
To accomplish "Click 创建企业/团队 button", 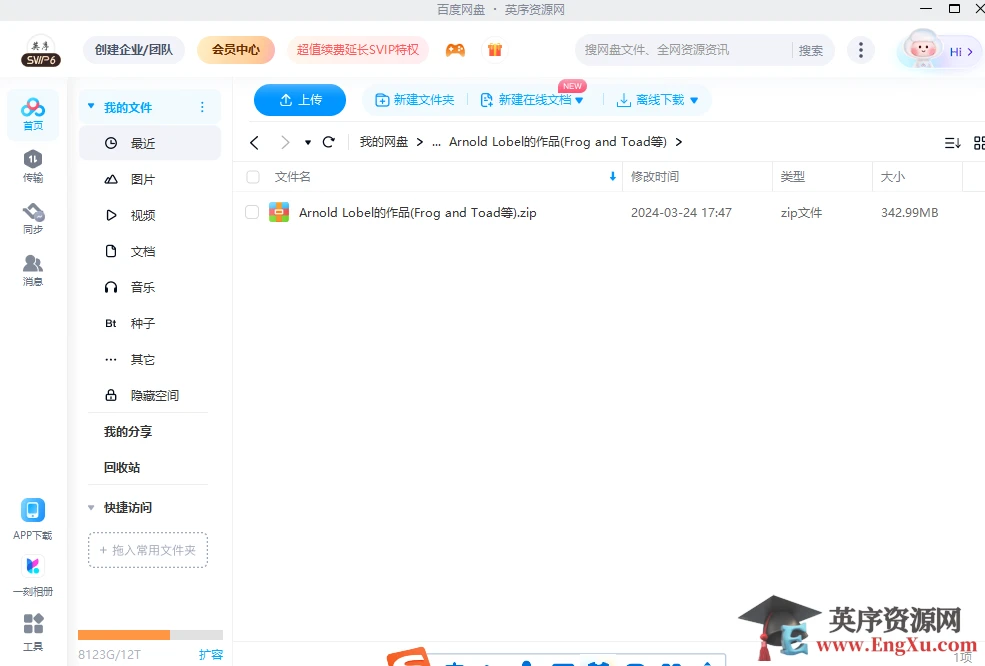I will tap(134, 50).
